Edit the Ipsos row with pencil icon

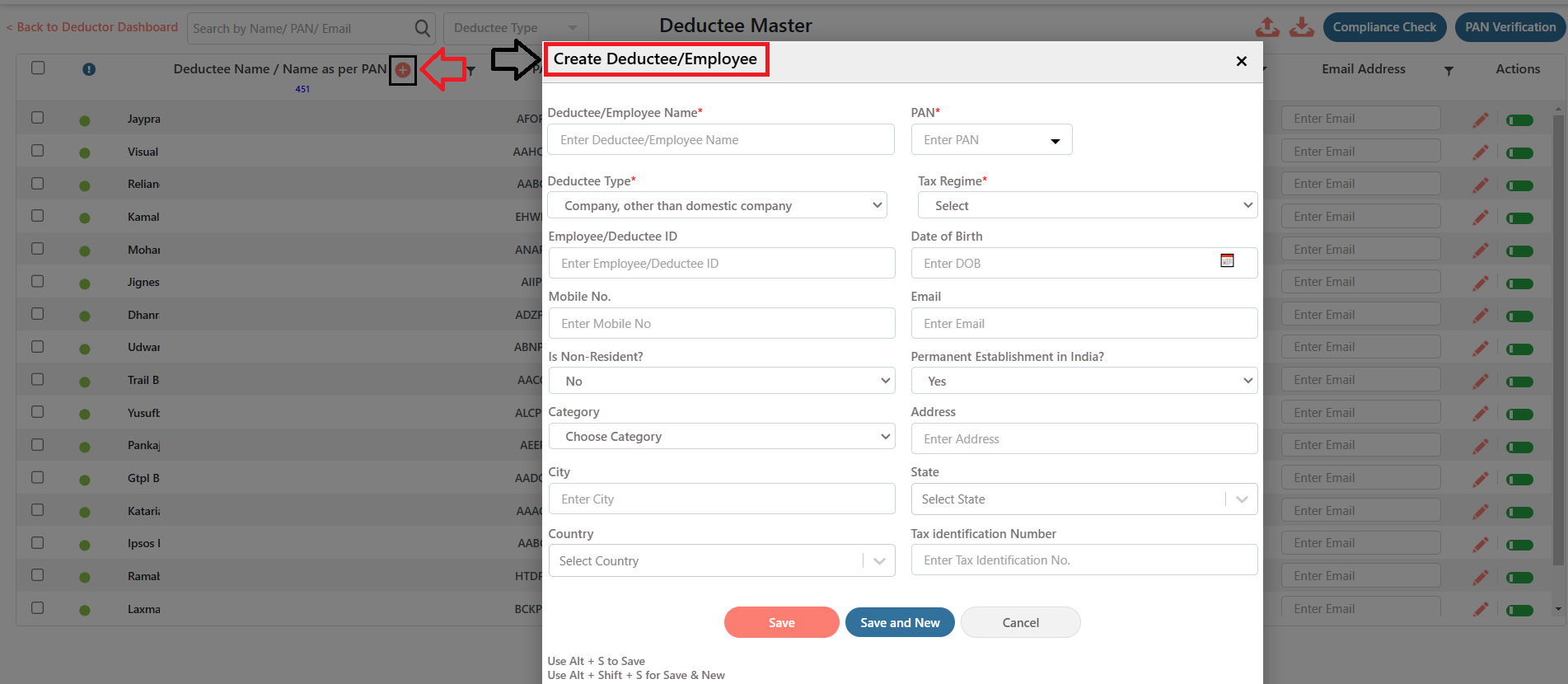pyautogui.click(x=1481, y=545)
